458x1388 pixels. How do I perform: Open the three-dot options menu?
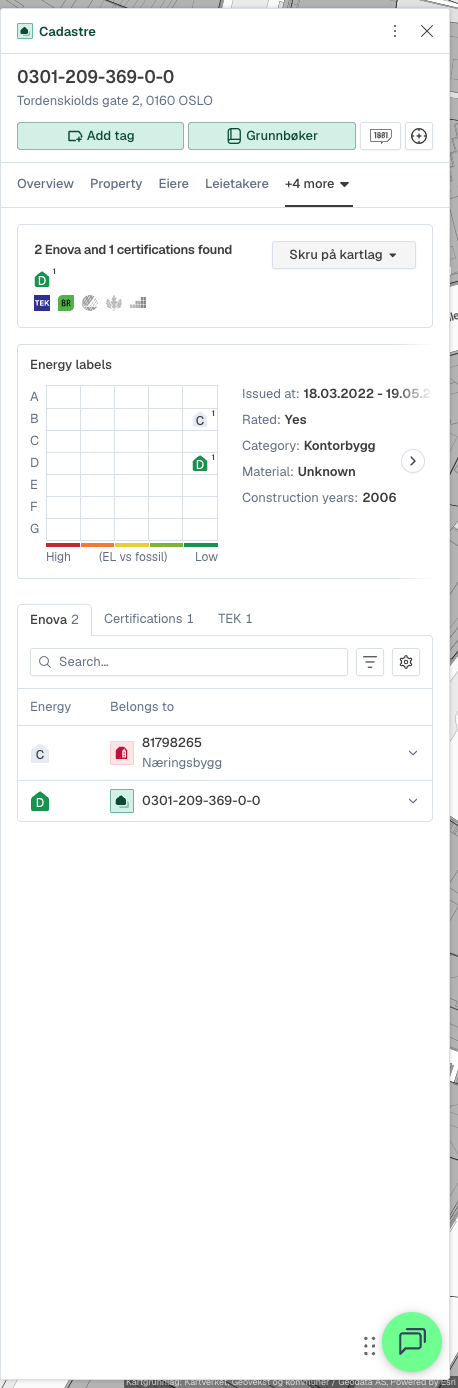[395, 31]
